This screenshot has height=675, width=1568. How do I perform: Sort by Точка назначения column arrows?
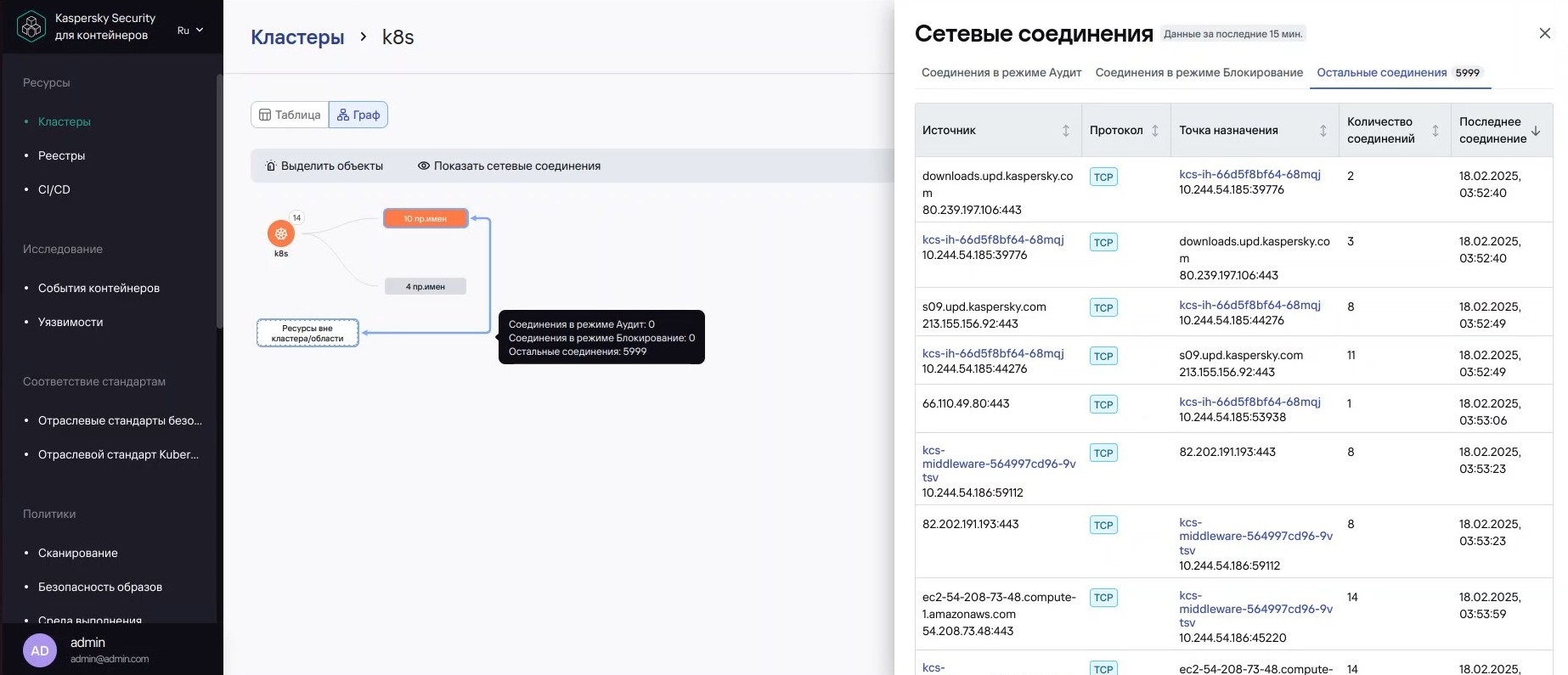[1323, 131]
